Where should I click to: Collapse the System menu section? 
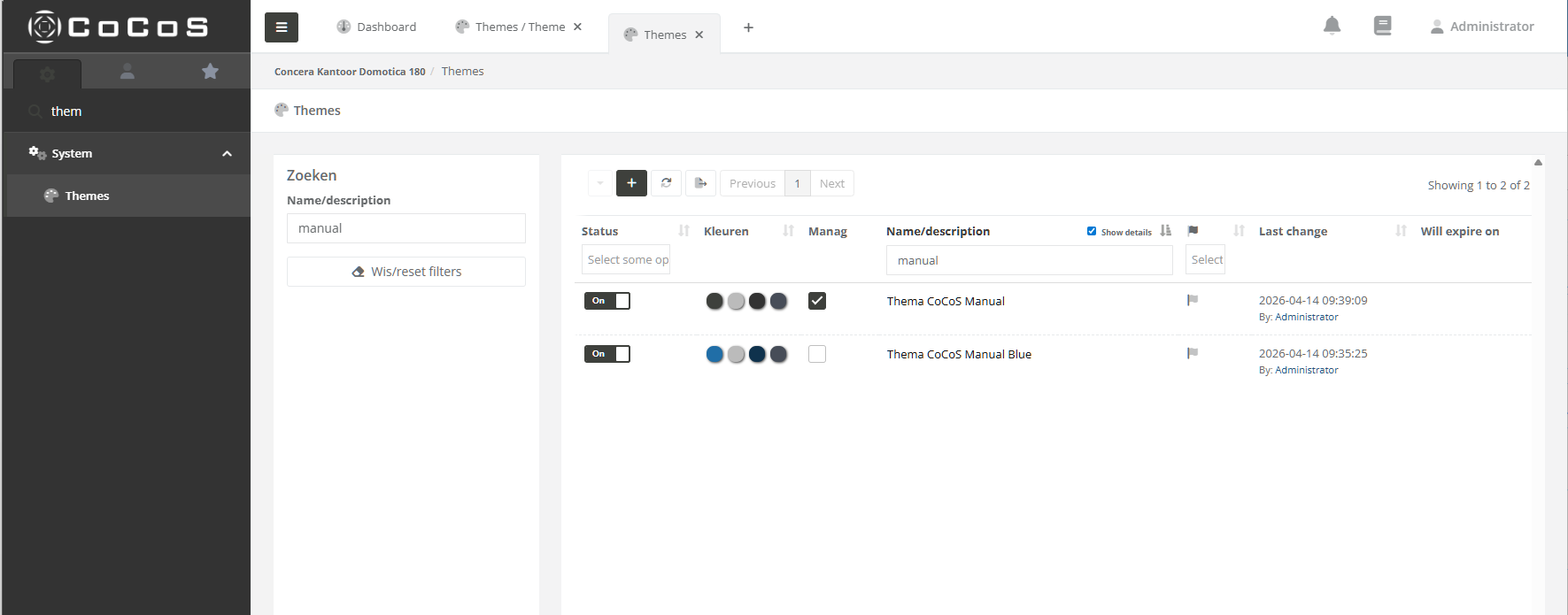pos(227,154)
